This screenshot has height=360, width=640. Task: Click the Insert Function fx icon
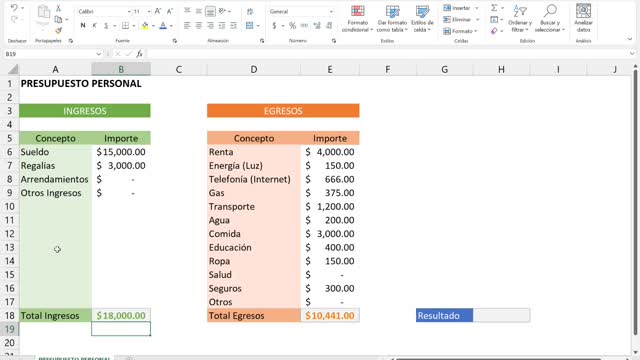[139, 53]
